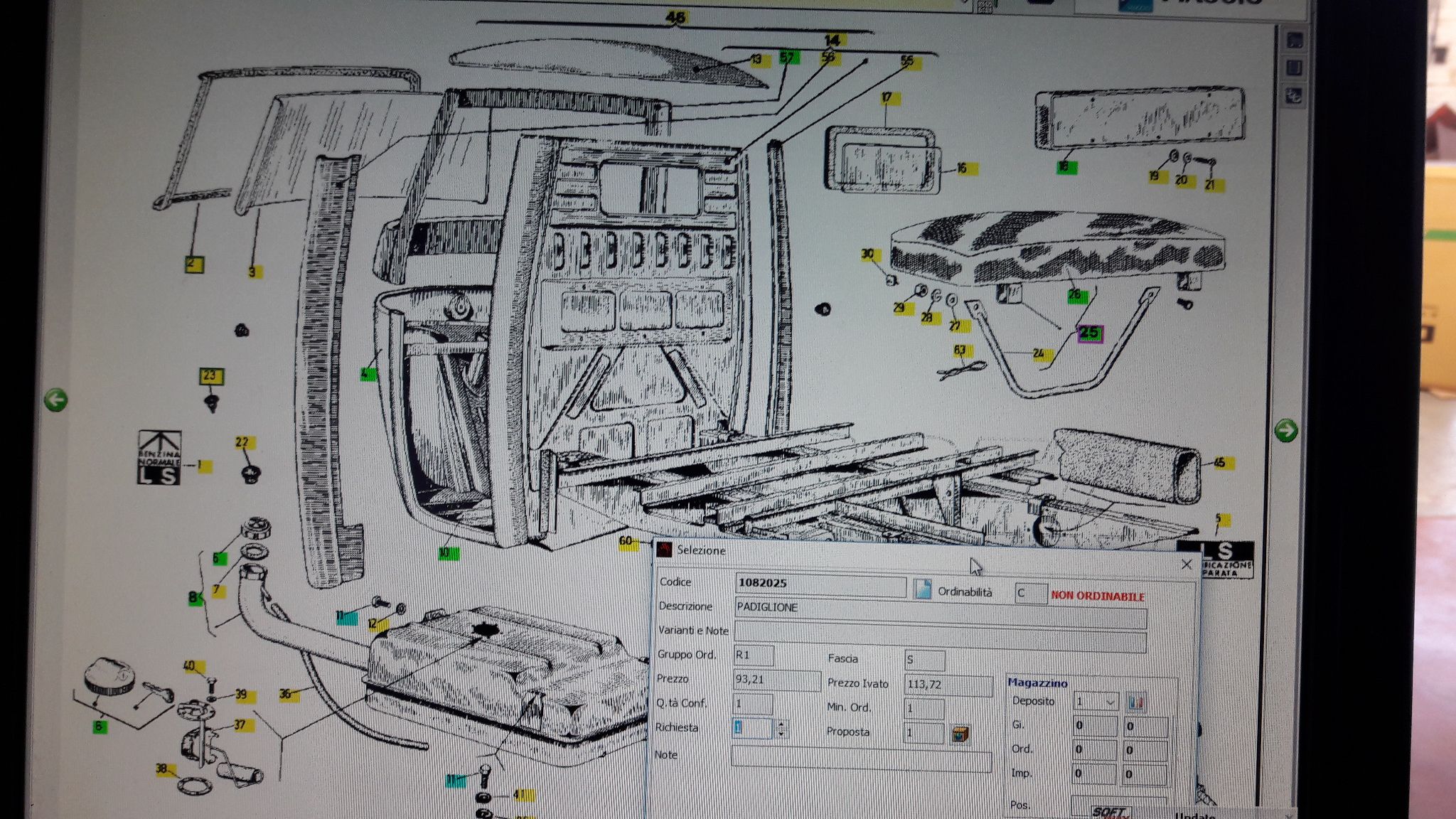The height and width of the screenshot is (819, 1456).
Task: Click chart icon next to Deposito dropdown
Action: 1135,702
